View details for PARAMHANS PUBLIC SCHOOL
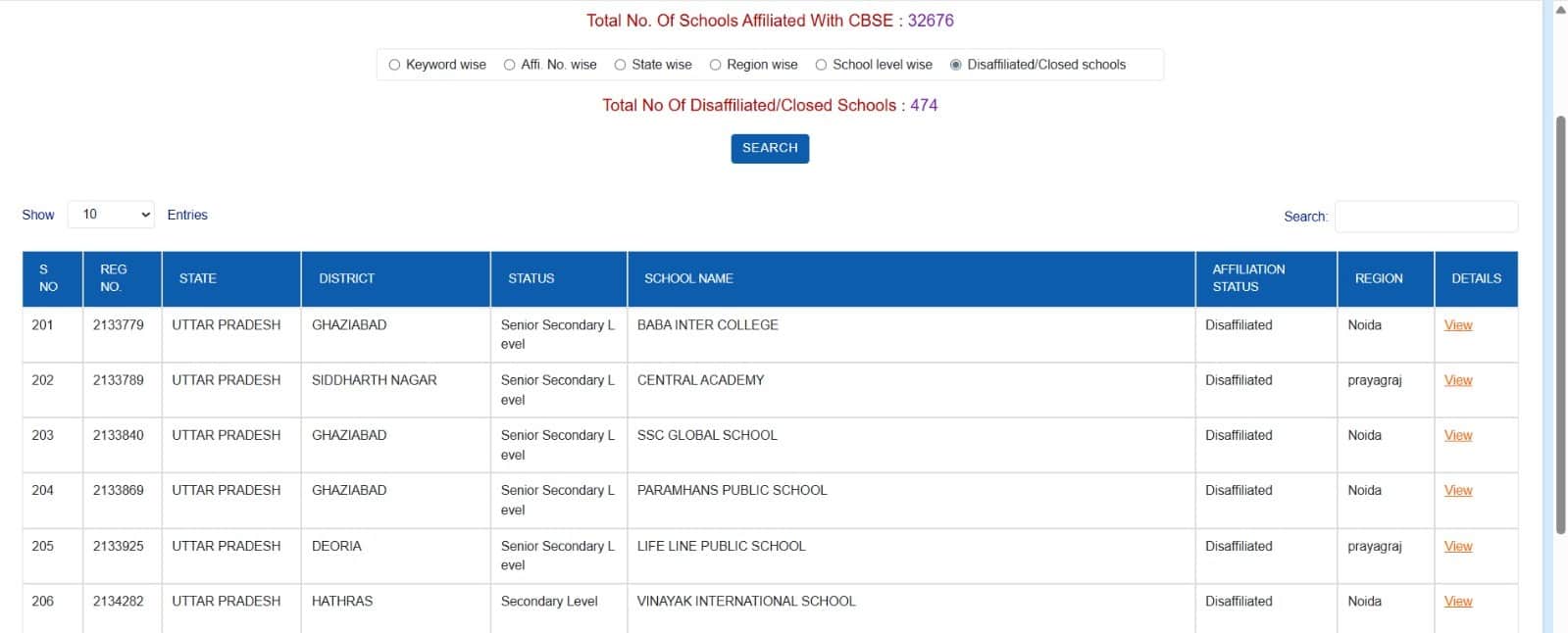Viewport: 1568px width, 633px height. click(1457, 490)
